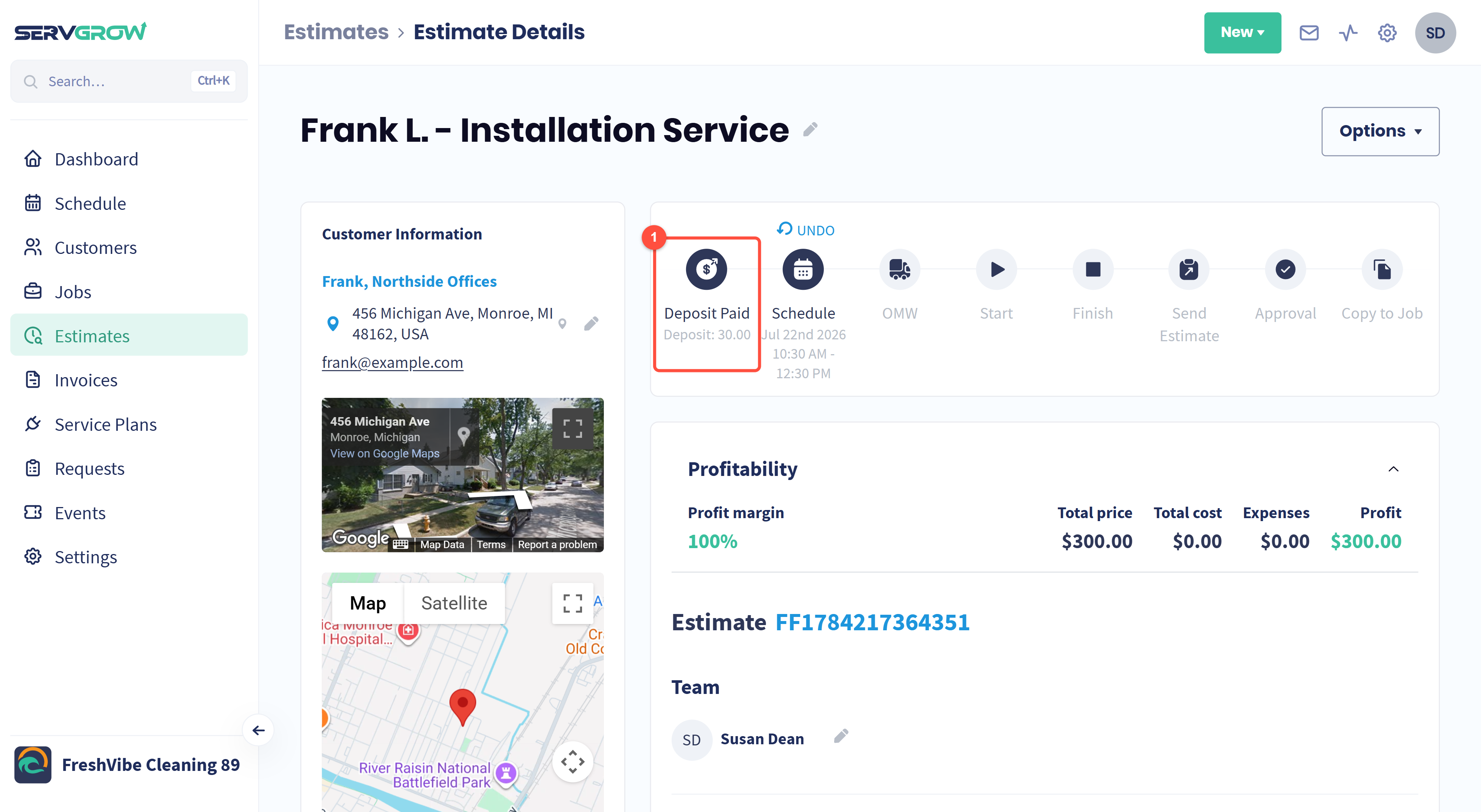
Task: Open the New dropdown button
Action: pos(1242,33)
